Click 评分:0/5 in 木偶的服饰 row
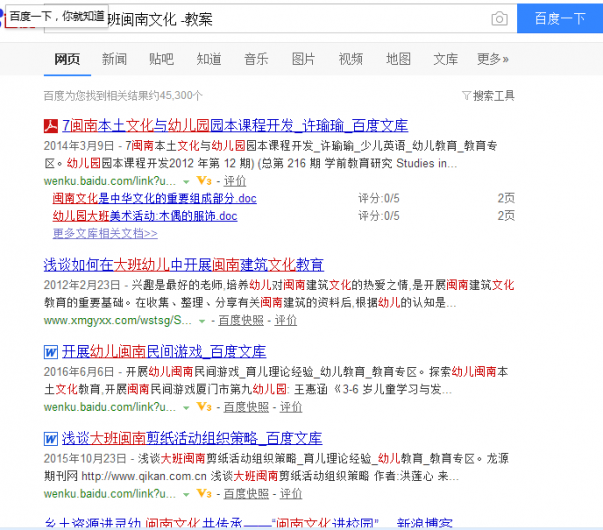Viewport: 603px width, 530px height. [379, 216]
